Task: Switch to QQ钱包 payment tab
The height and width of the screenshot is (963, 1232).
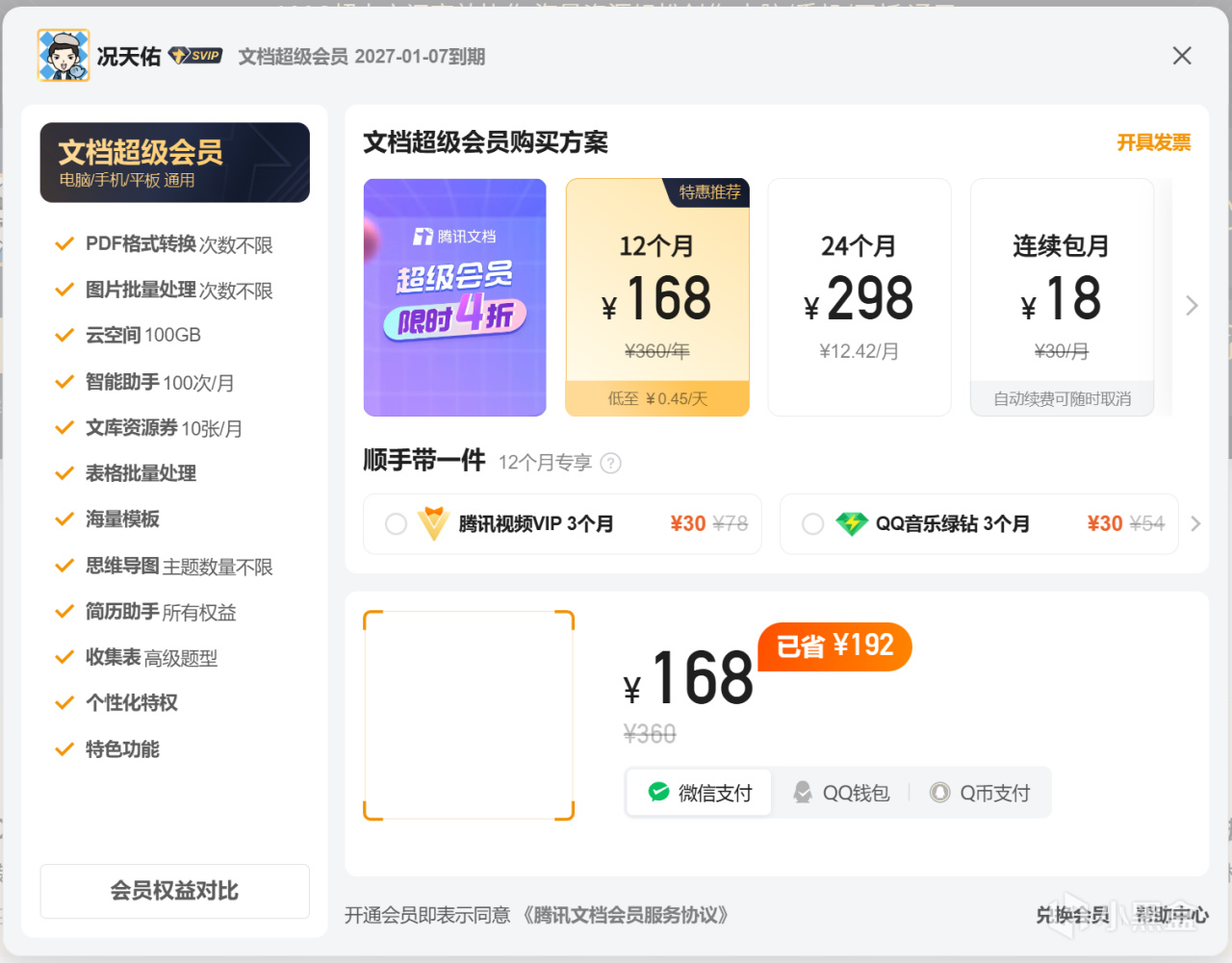Action: click(x=840, y=792)
